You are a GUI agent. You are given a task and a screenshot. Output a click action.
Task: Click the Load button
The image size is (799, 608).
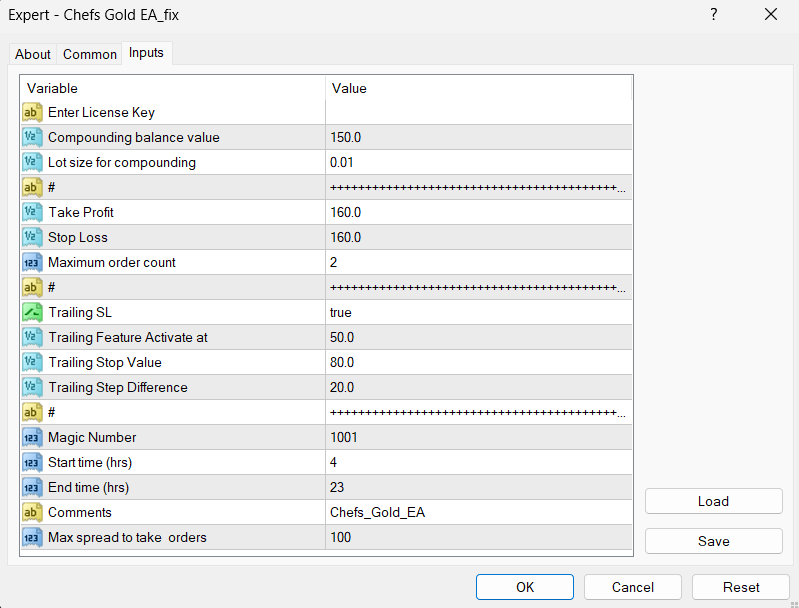tap(713, 501)
